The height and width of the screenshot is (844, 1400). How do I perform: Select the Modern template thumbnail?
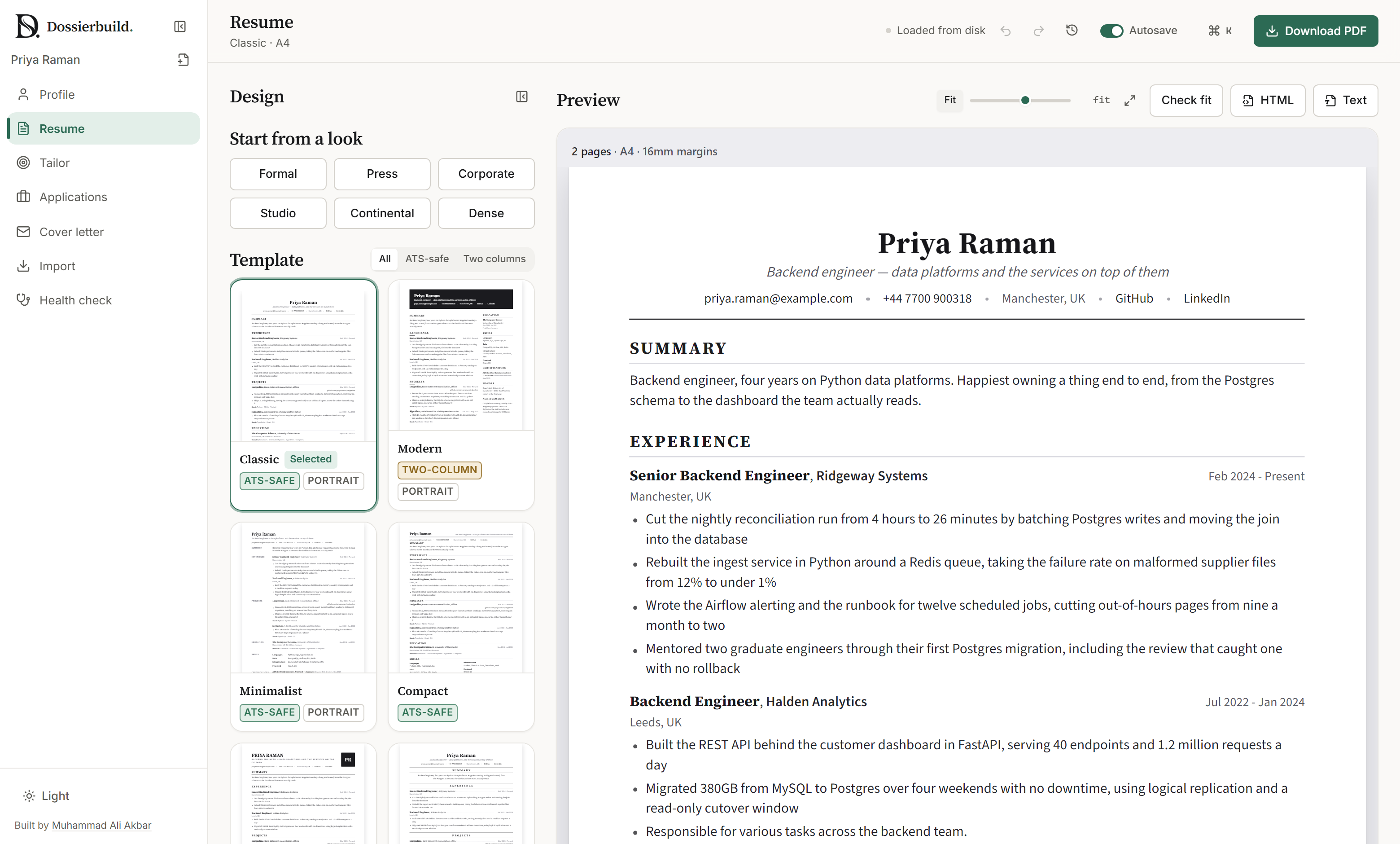click(461, 356)
